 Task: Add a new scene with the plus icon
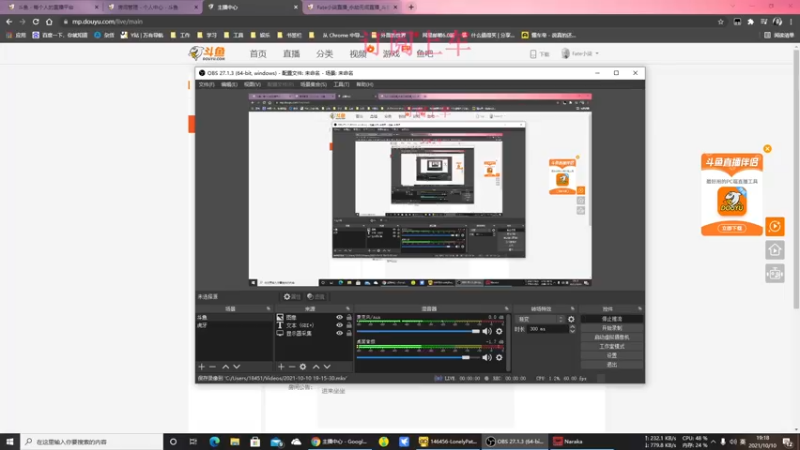pyautogui.click(x=202, y=367)
